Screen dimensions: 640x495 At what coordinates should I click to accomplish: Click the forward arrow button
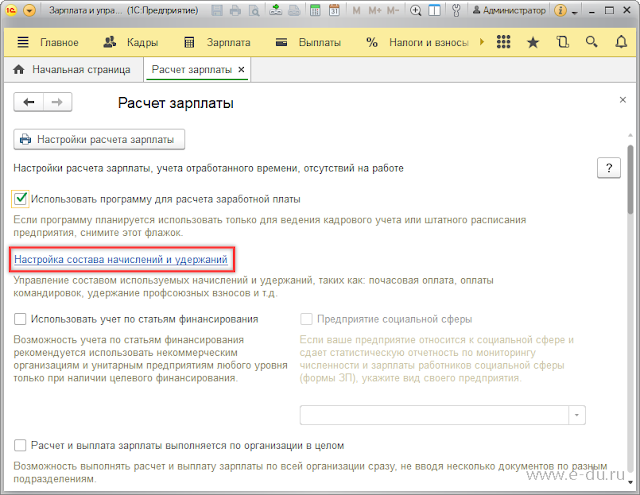coord(58,102)
